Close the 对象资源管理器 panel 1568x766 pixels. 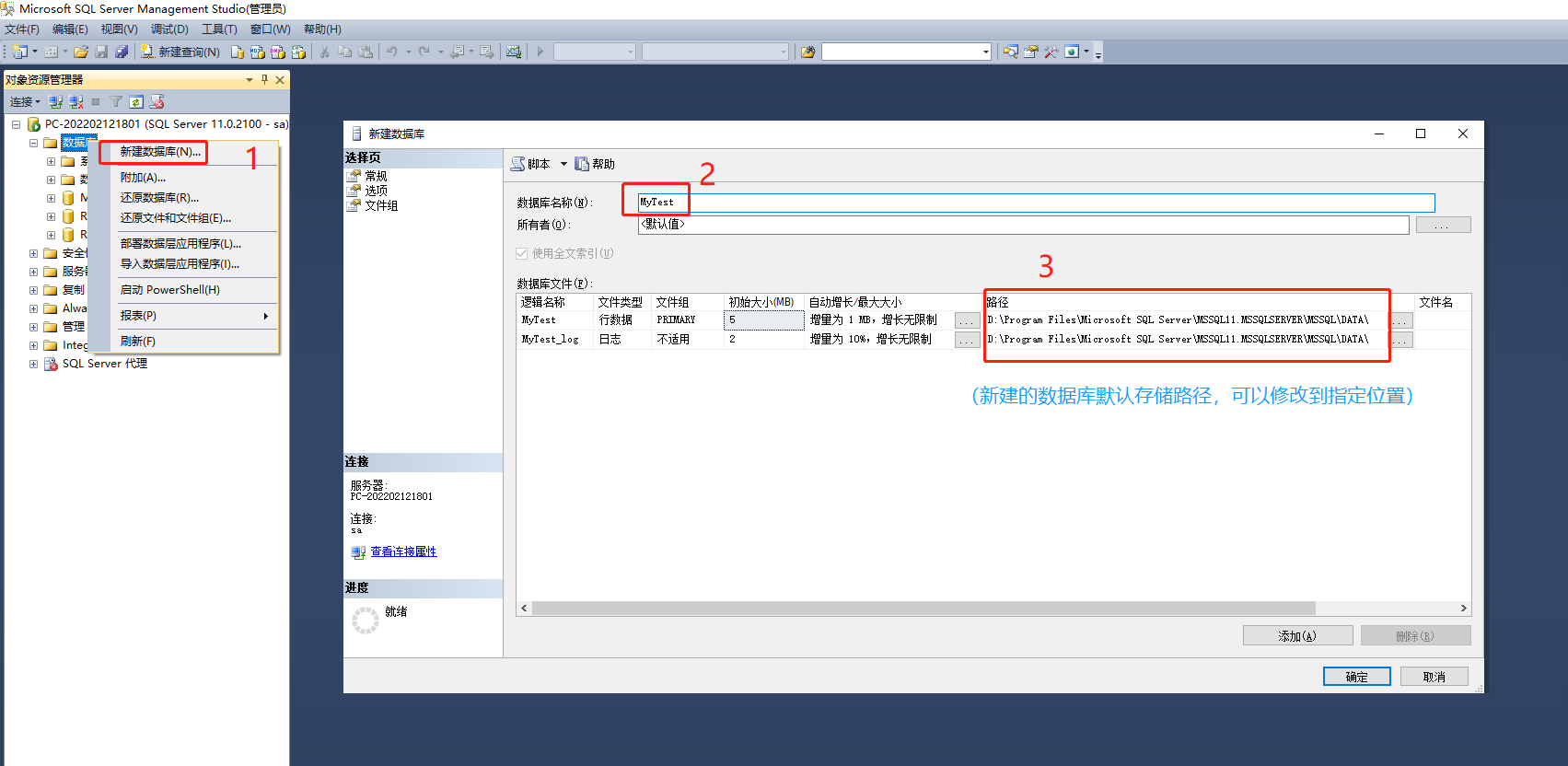tap(280, 80)
